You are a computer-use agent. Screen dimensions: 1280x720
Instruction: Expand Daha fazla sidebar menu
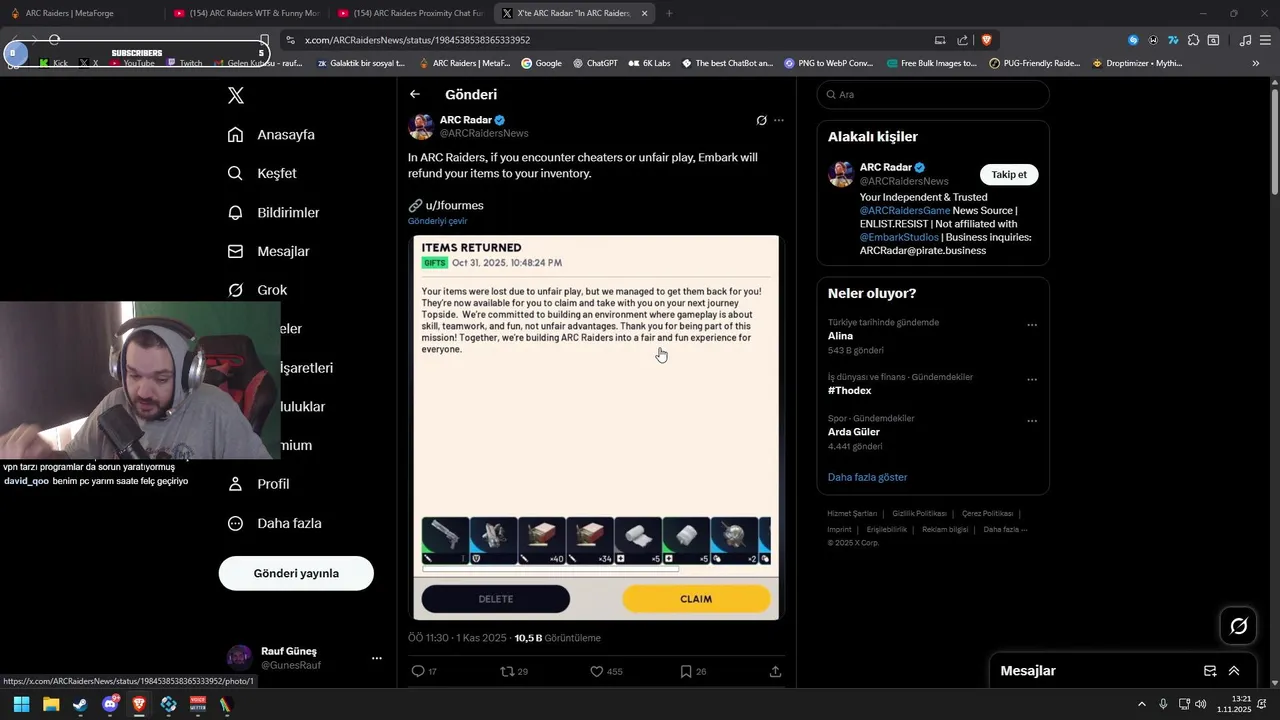(275, 523)
